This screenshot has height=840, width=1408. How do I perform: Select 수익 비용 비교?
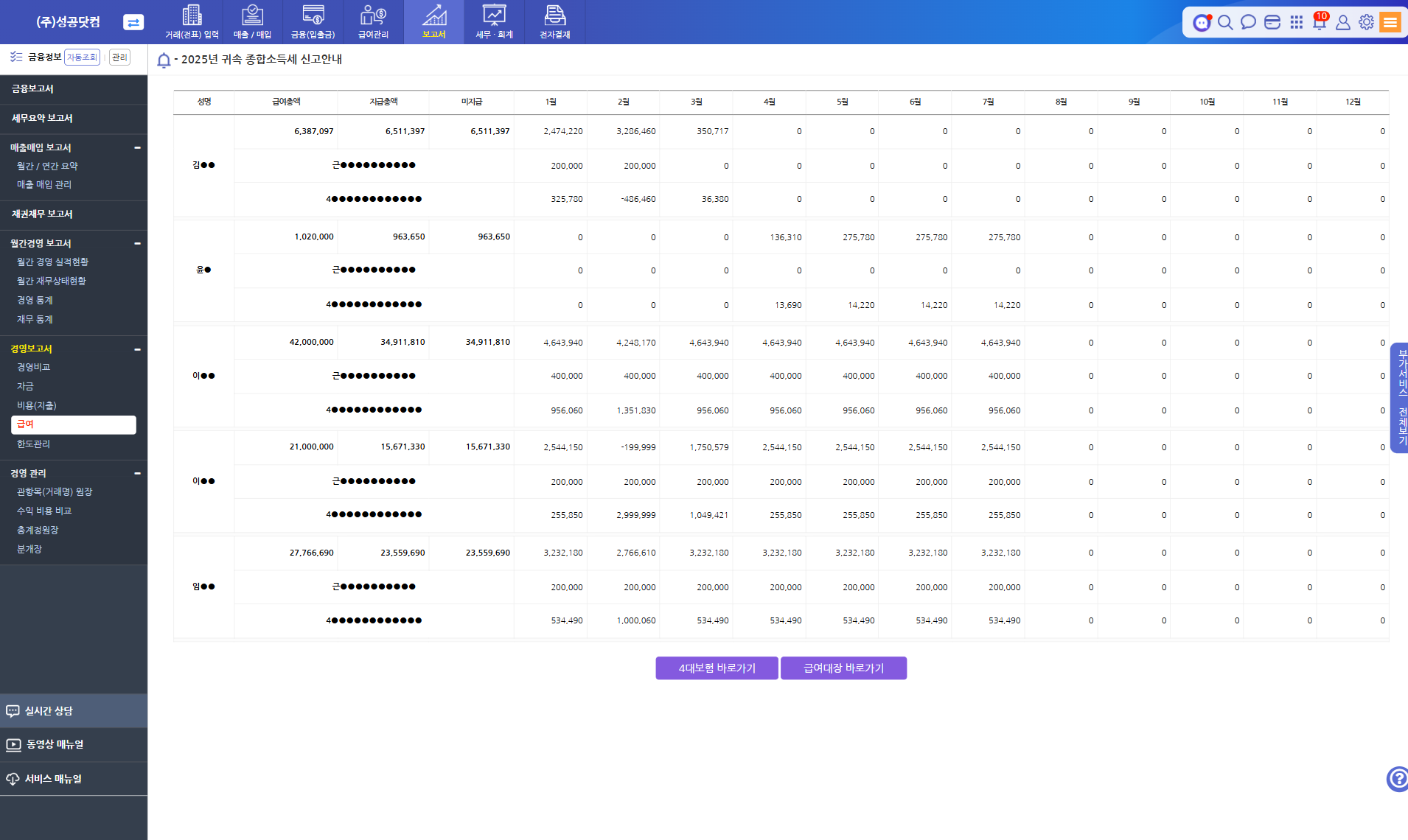[x=44, y=511]
